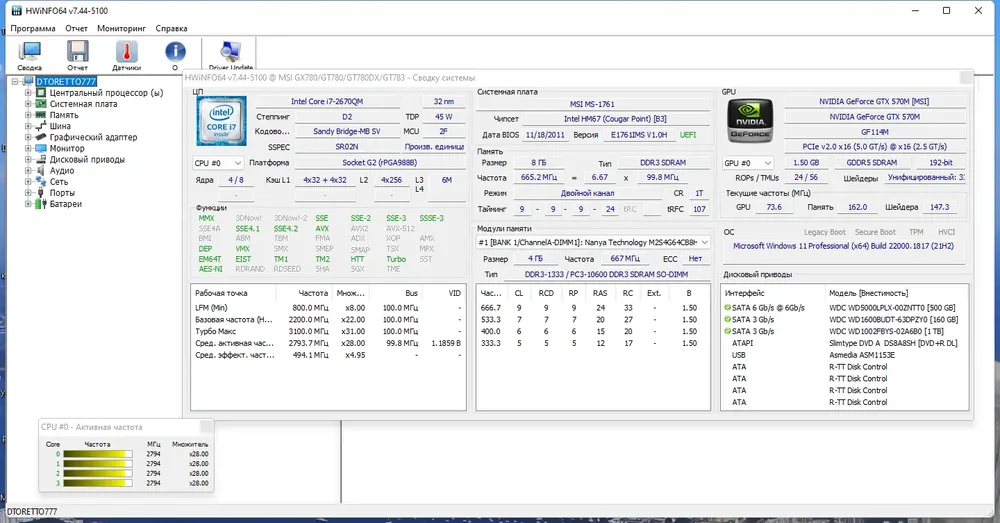Click the Центральный процессор tree icon
This screenshot has width=1000, height=523.
41,92
